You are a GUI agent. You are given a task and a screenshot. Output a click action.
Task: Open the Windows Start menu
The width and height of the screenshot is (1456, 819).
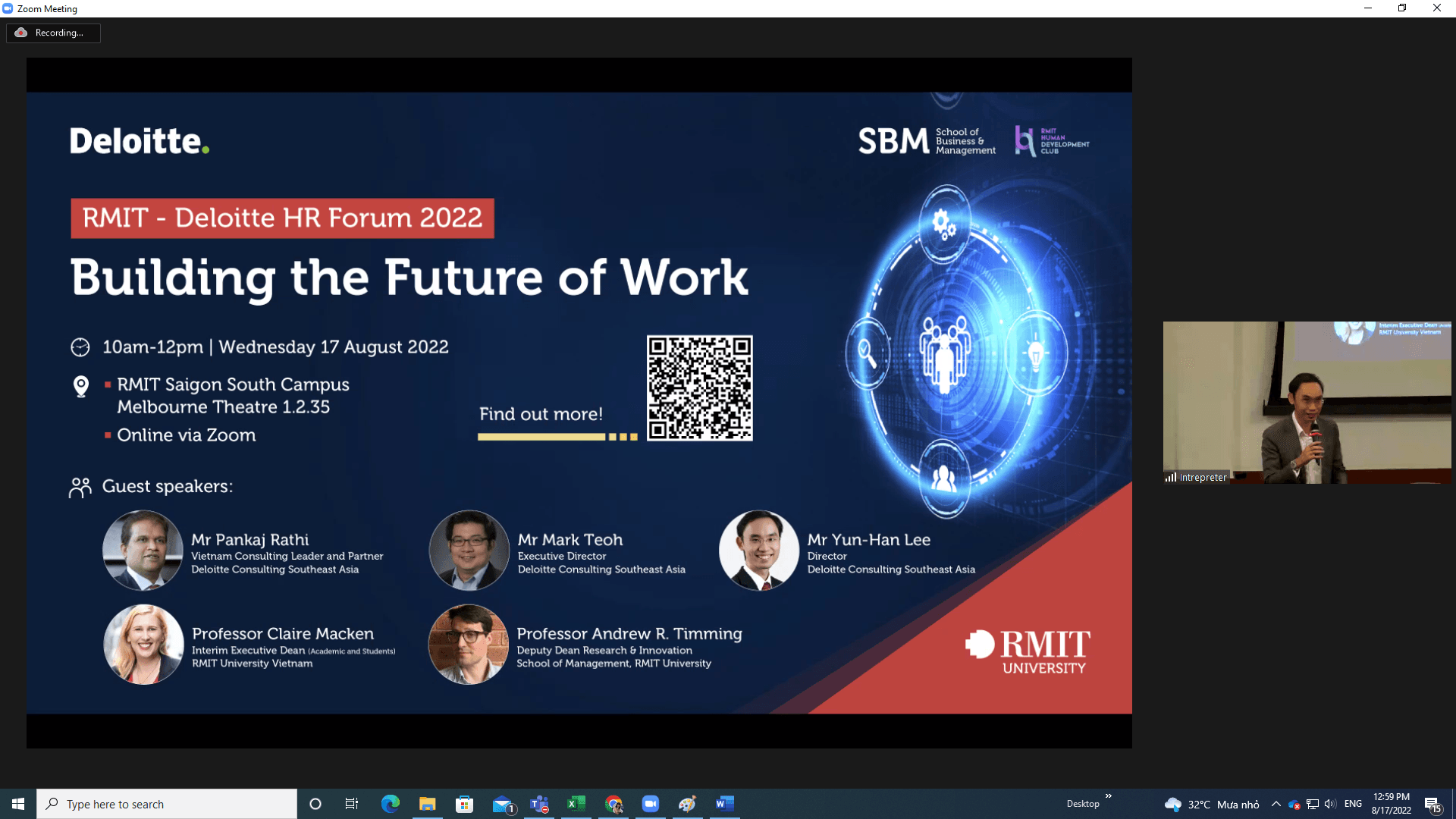coord(18,804)
